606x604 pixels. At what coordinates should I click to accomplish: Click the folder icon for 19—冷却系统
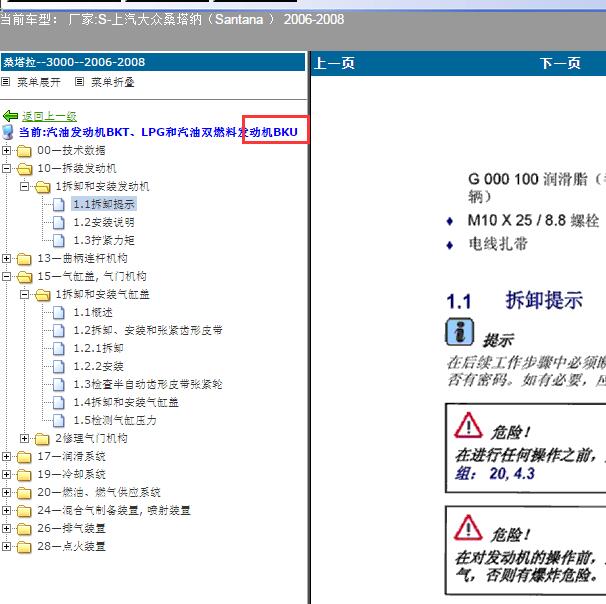pyautogui.click(x=25, y=474)
